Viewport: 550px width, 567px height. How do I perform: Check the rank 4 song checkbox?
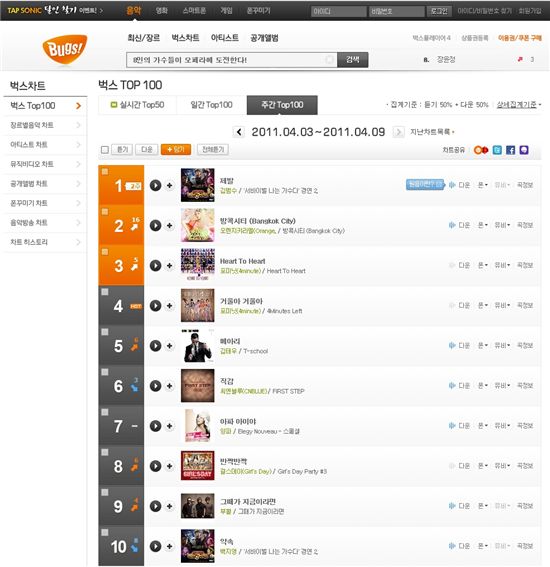click(x=105, y=292)
